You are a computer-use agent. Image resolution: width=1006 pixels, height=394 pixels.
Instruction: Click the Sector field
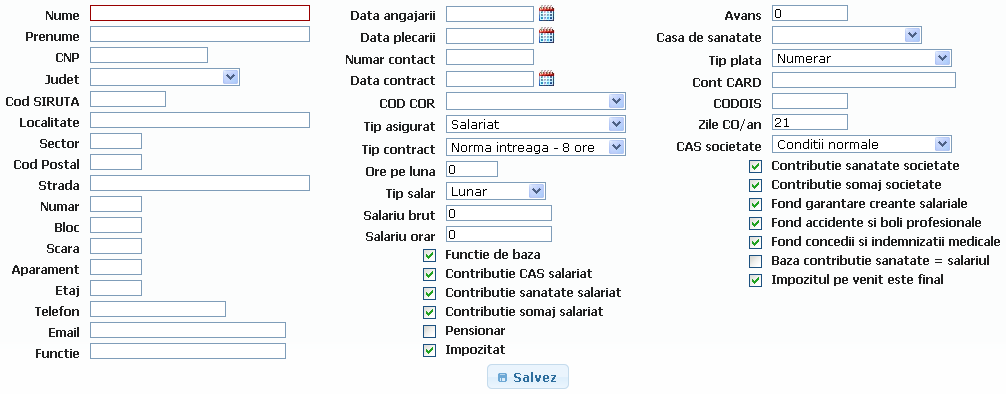115,141
